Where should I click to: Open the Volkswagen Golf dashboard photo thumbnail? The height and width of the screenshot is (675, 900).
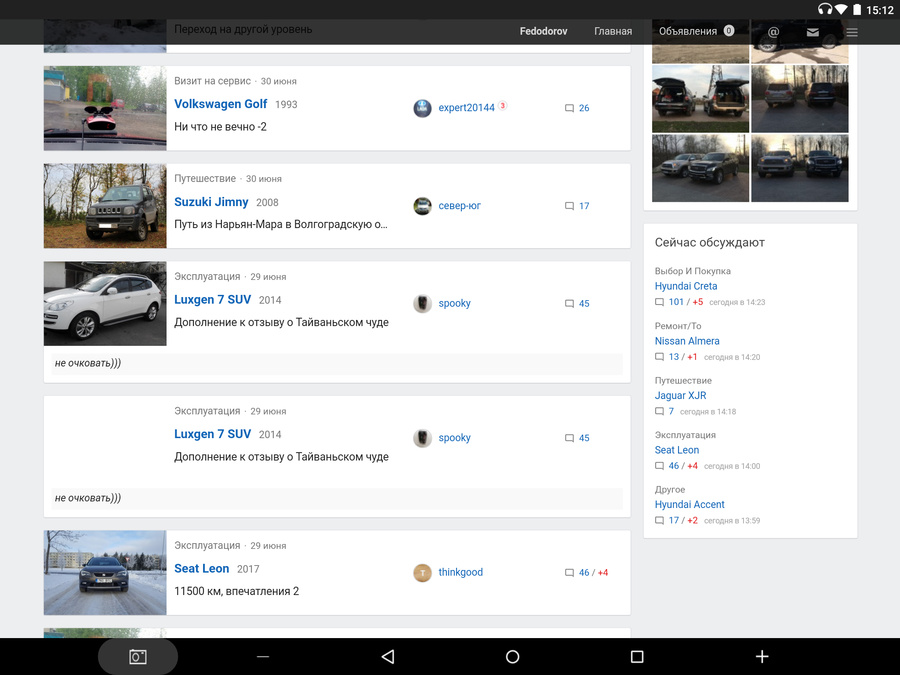pyautogui.click(x=105, y=108)
